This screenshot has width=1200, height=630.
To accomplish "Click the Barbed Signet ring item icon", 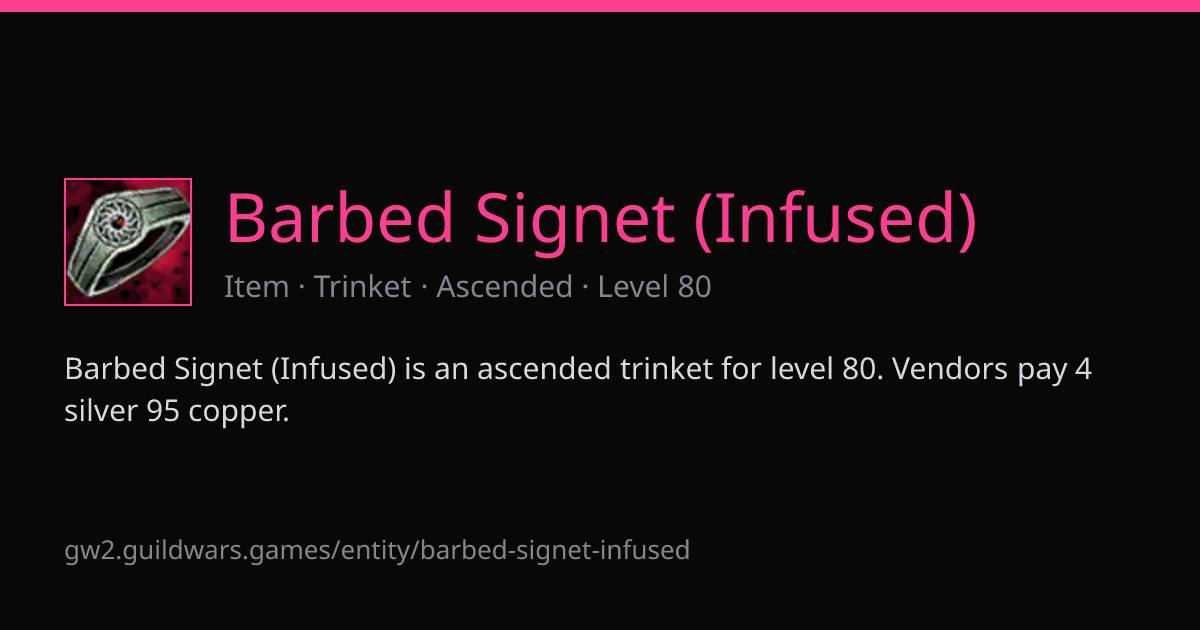I will click(x=128, y=242).
